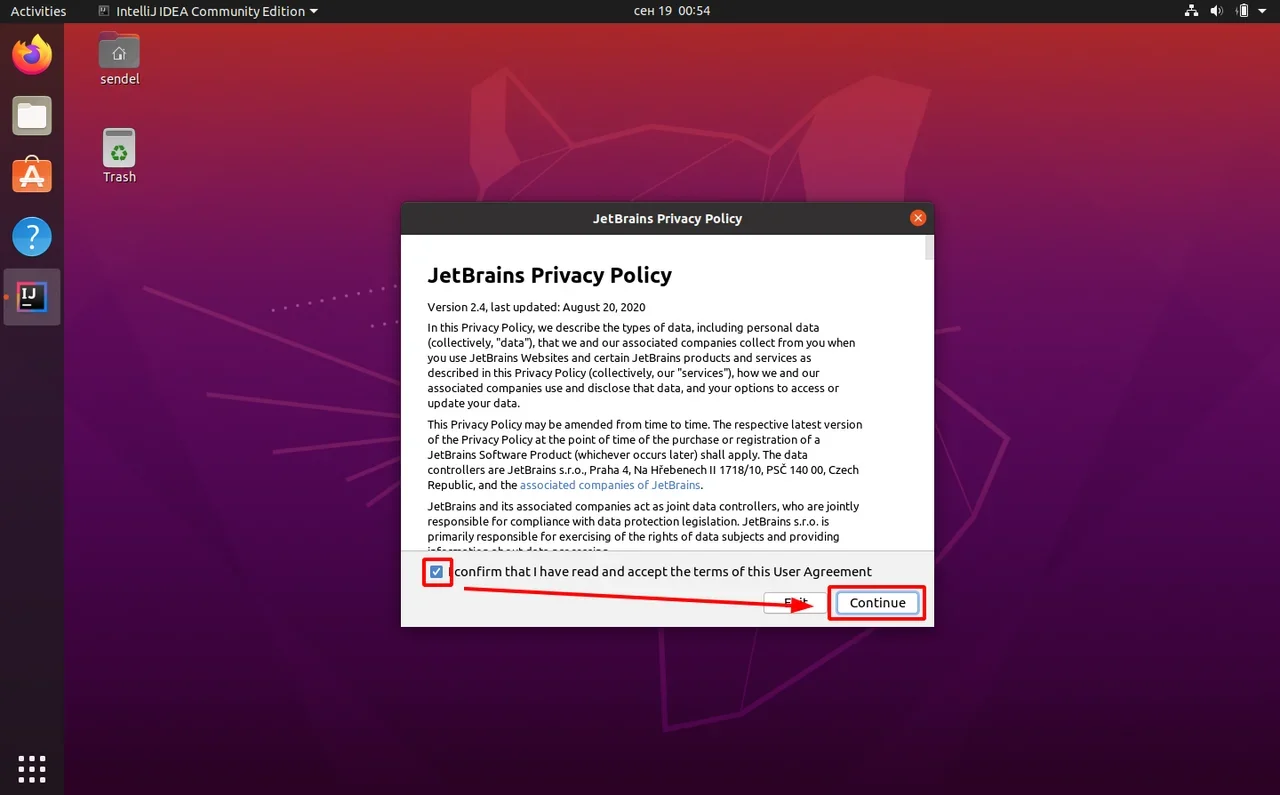Show Applications grid in the dock
Screen dimensions: 1280x795
(32, 768)
